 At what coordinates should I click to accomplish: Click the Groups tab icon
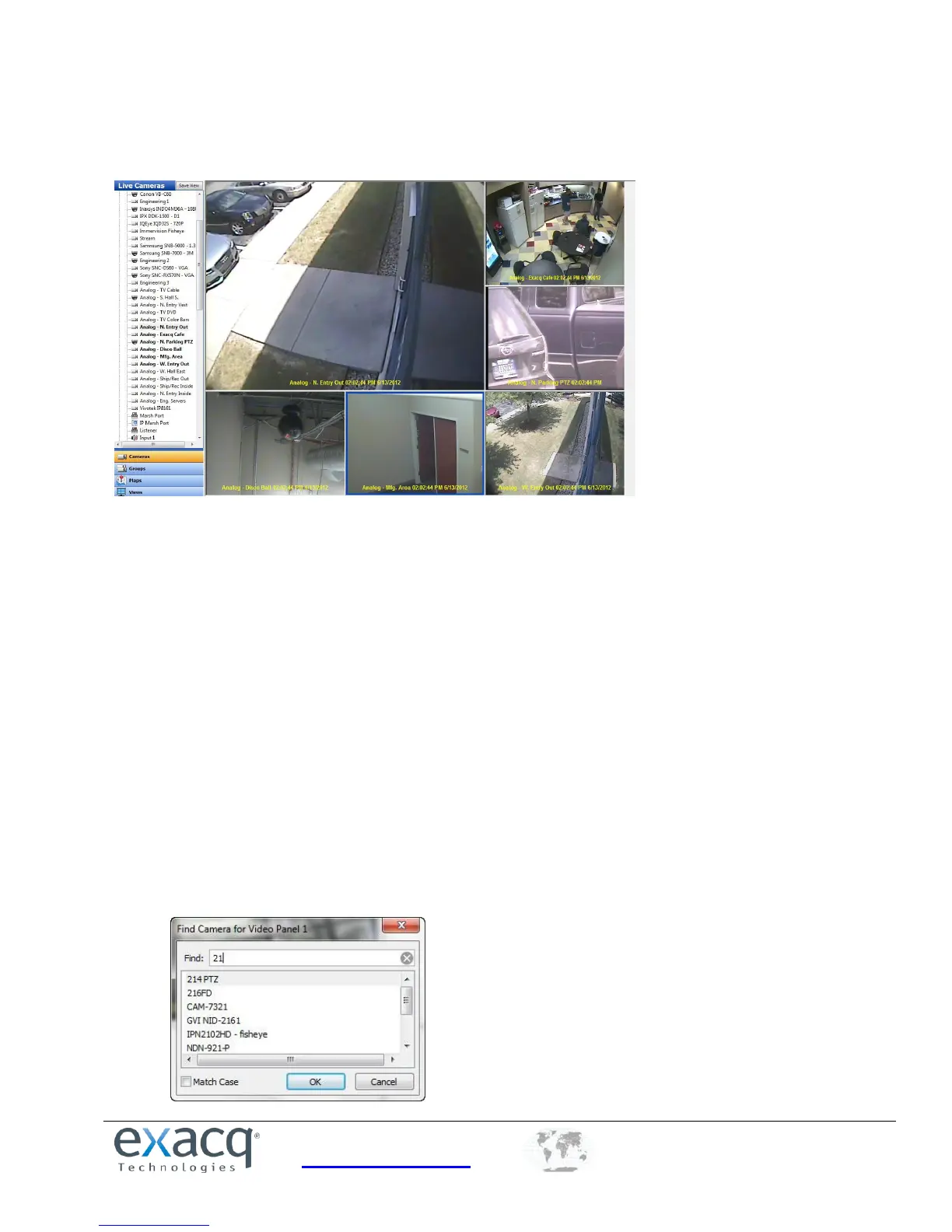coord(122,468)
